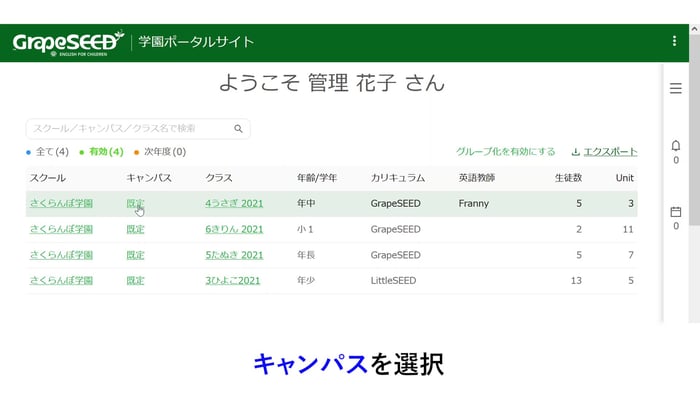
Task: Click the エクスポート link
Action: pos(610,152)
